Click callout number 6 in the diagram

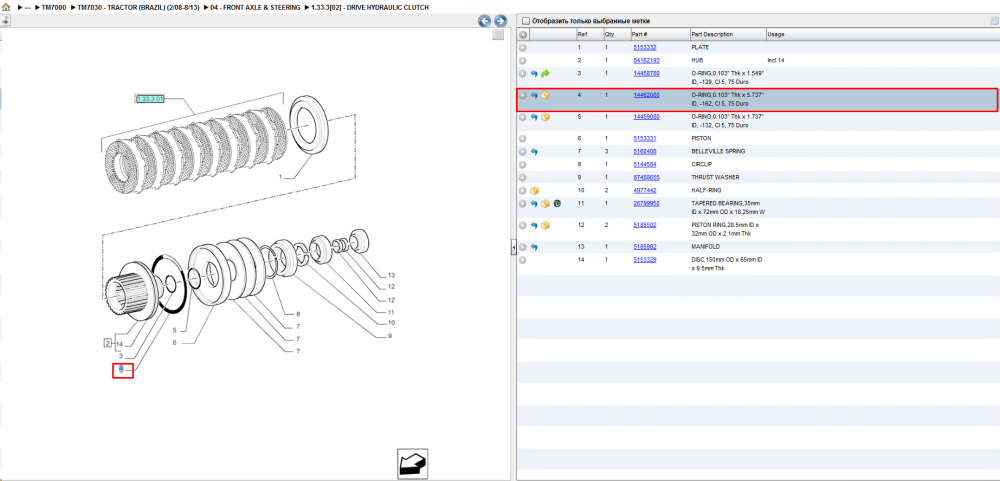(173, 343)
